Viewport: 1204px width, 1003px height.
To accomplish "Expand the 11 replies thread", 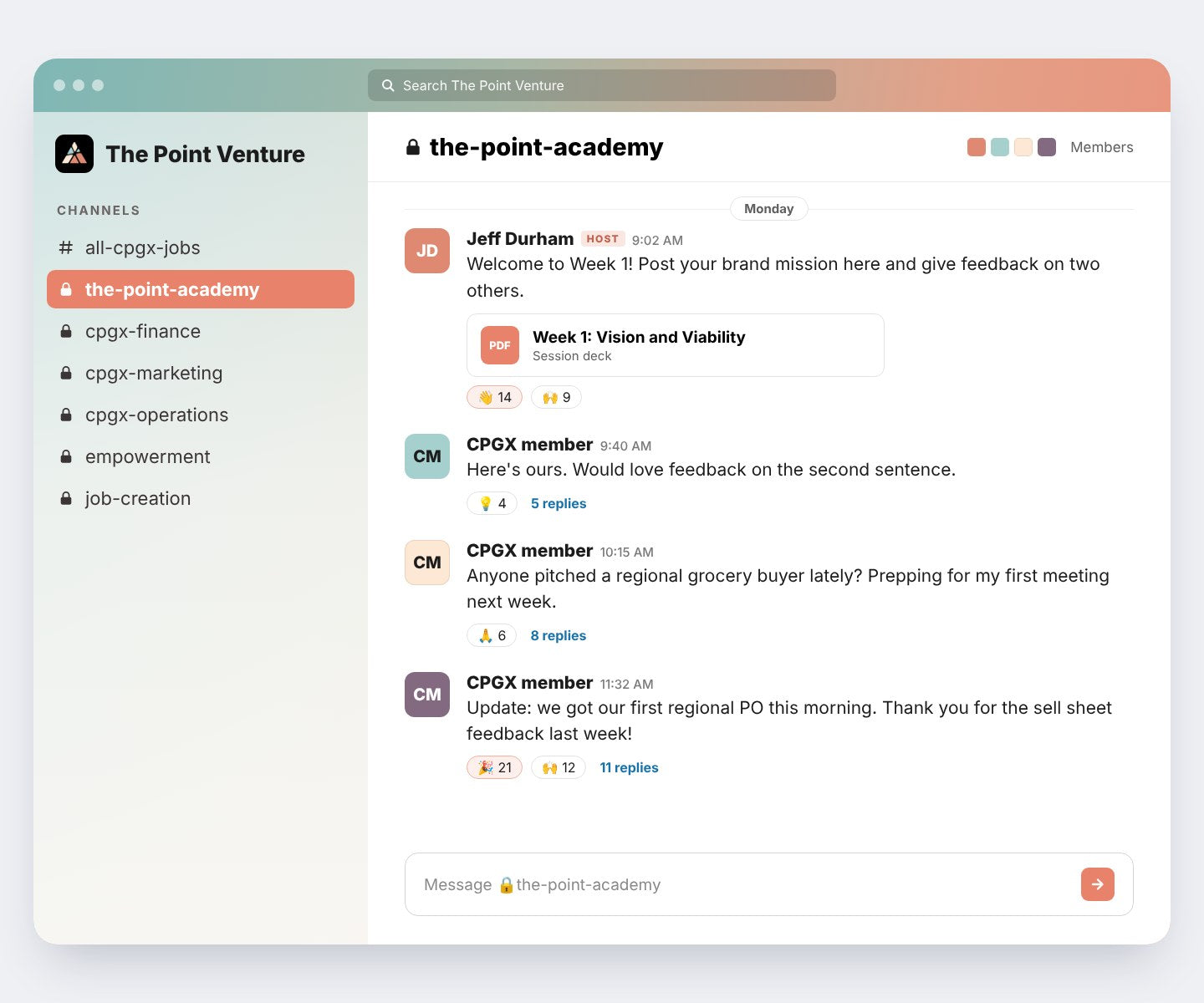I will (x=629, y=767).
